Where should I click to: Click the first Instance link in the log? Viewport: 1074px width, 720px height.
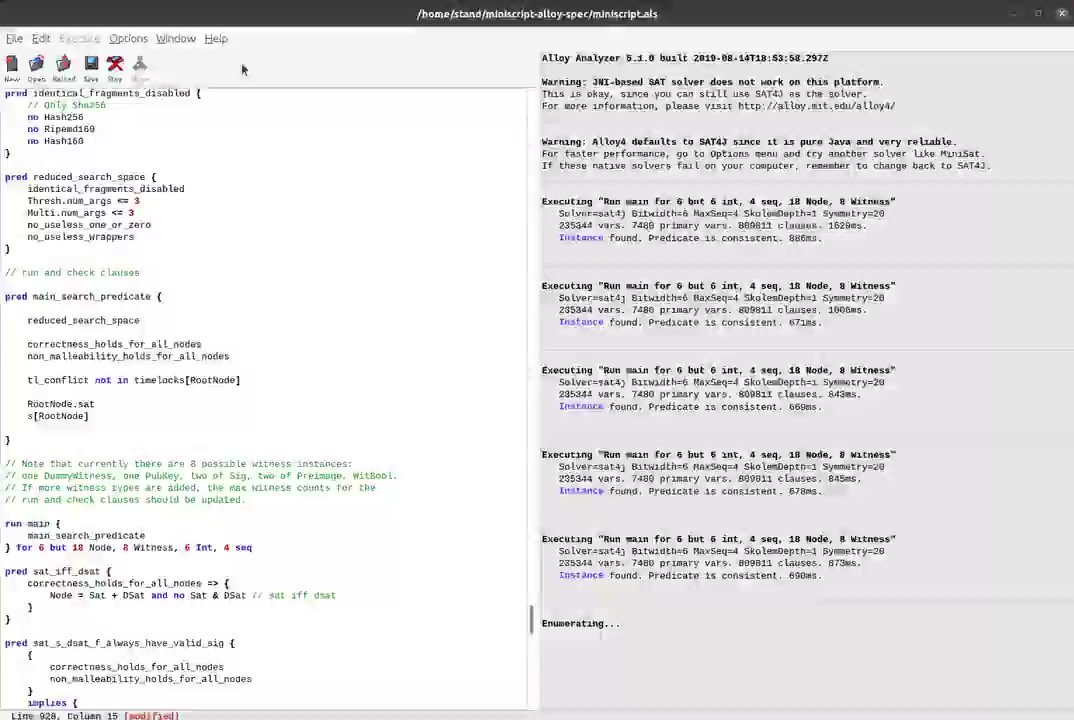point(581,238)
